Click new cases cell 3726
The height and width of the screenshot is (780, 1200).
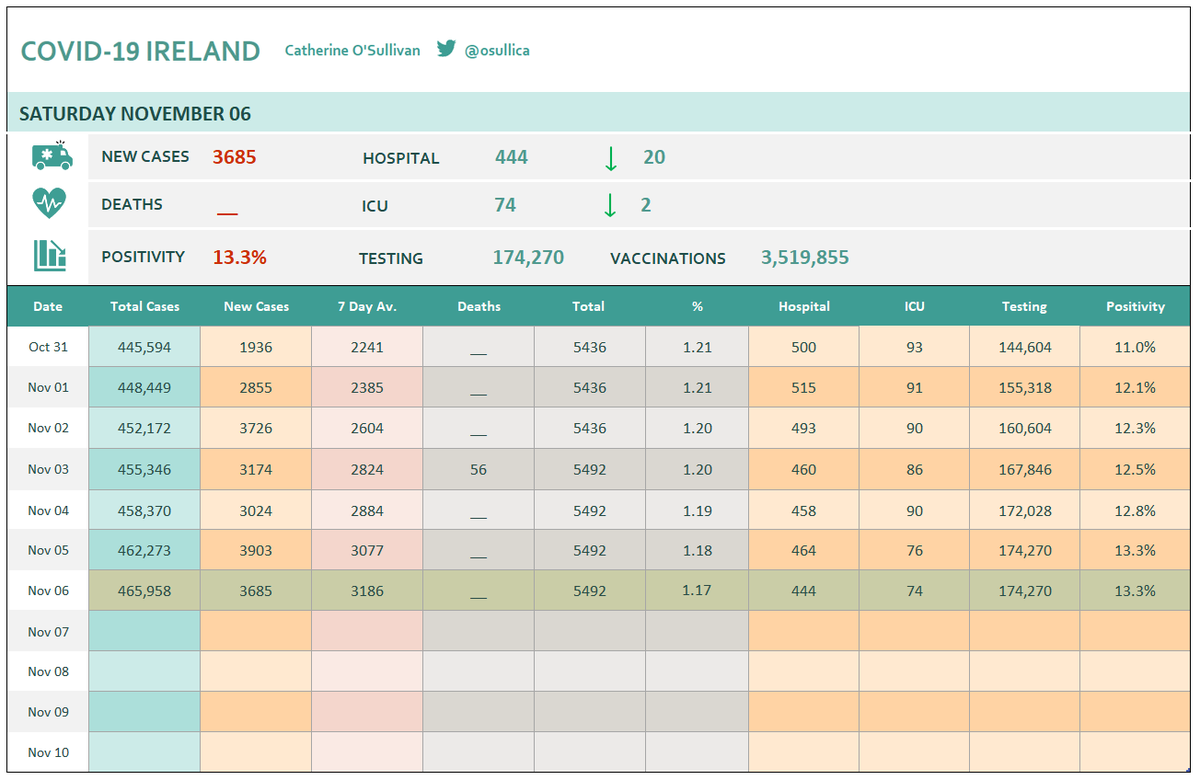[x=256, y=428]
